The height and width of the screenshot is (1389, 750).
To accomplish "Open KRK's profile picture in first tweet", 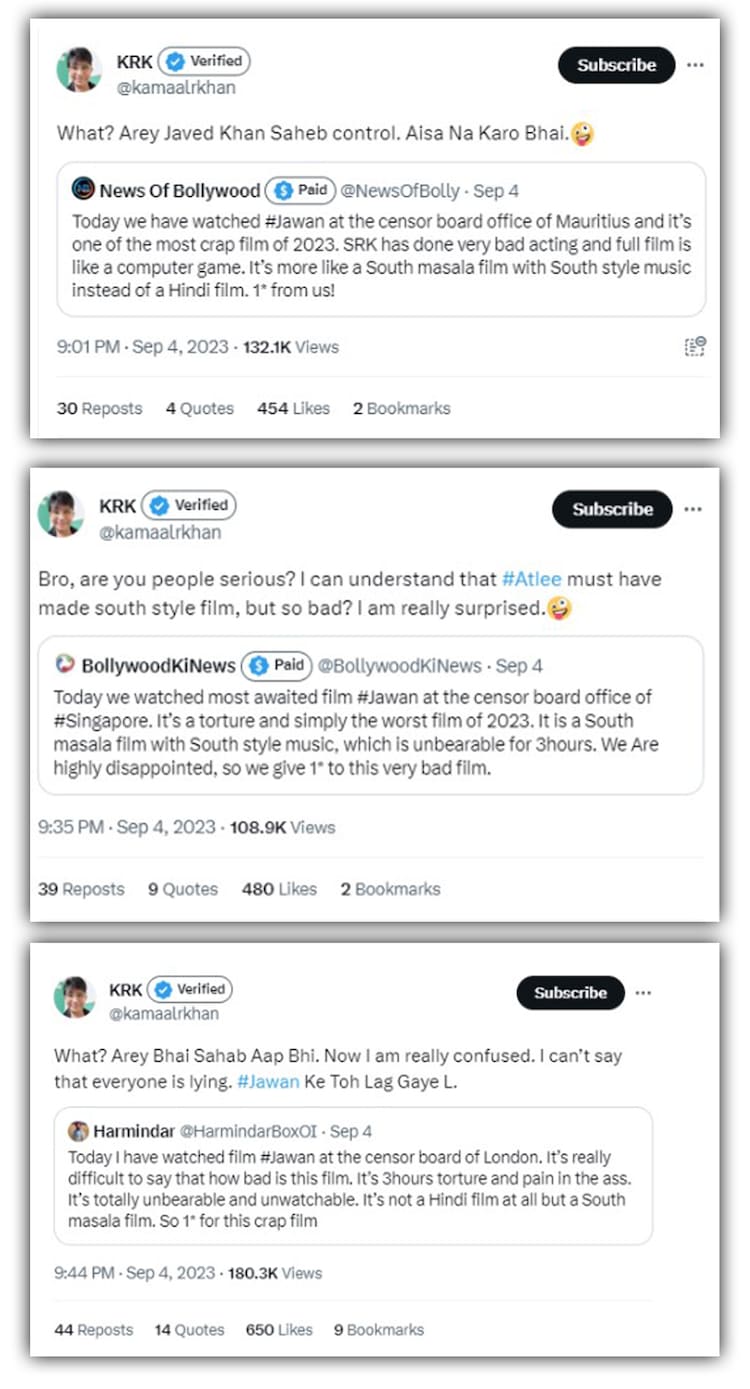I will [x=79, y=70].
